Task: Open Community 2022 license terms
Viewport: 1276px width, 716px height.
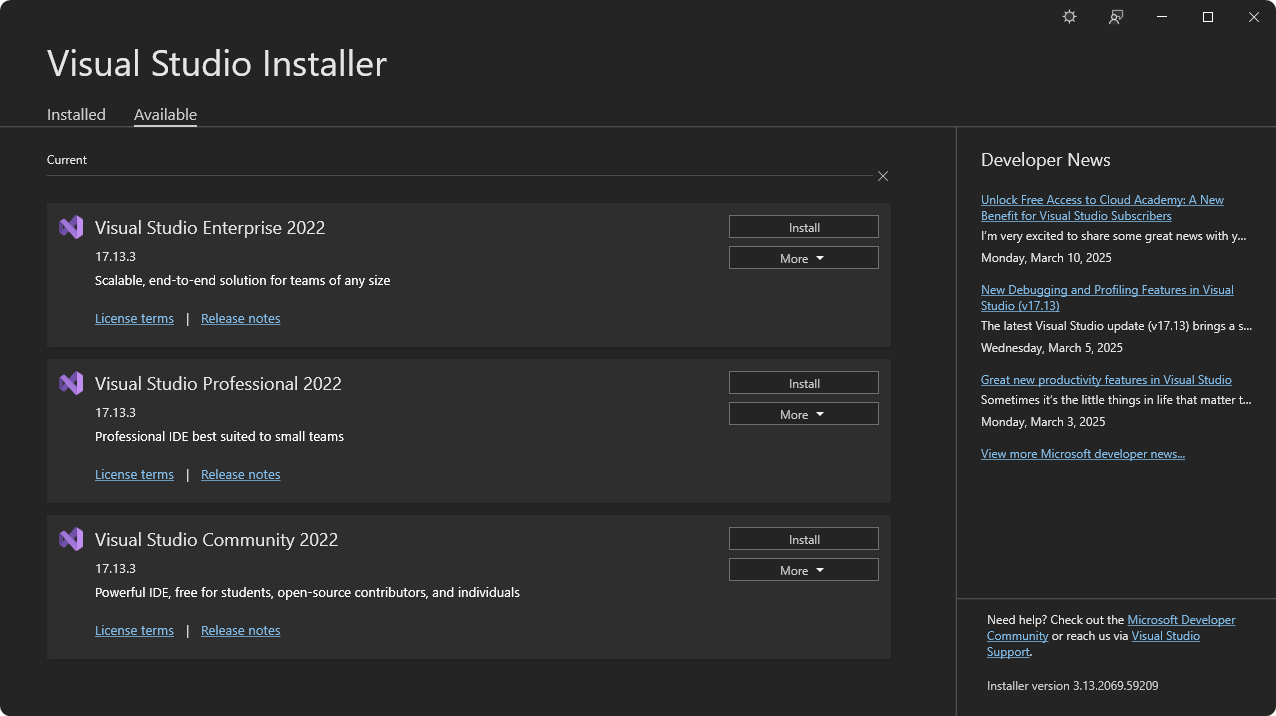Action: pyautogui.click(x=134, y=630)
